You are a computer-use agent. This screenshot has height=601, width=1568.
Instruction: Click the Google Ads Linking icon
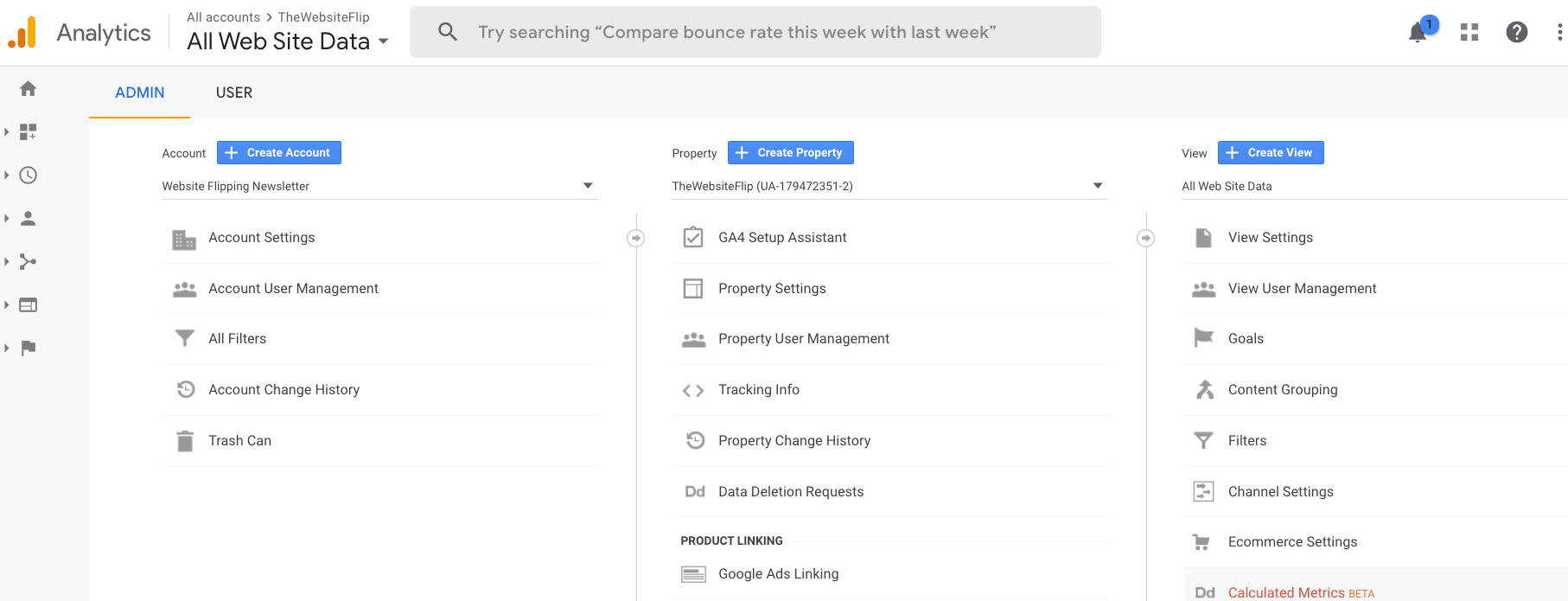[693, 574]
